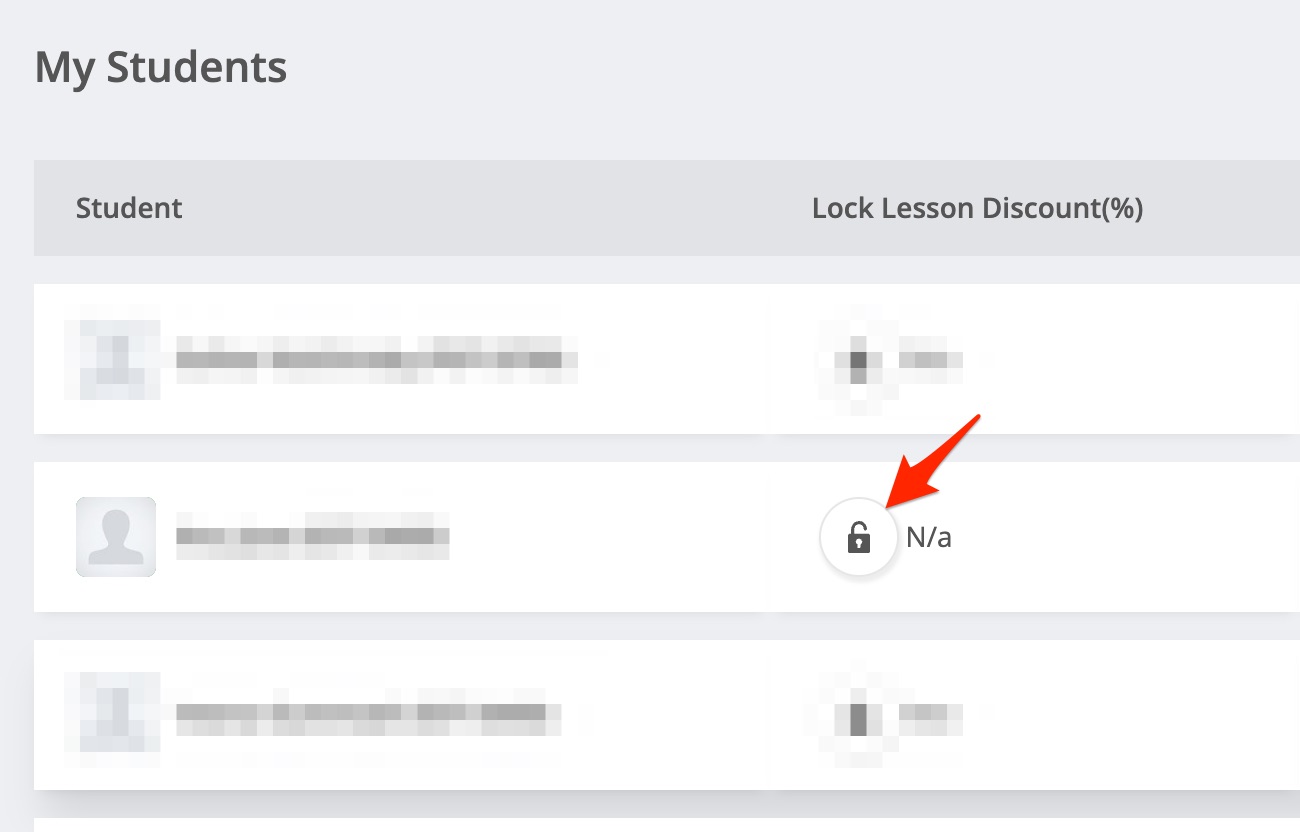This screenshot has height=832, width=1300.
Task: Toggle the third student row's blurred lock icon
Action: [x=858, y=716]
